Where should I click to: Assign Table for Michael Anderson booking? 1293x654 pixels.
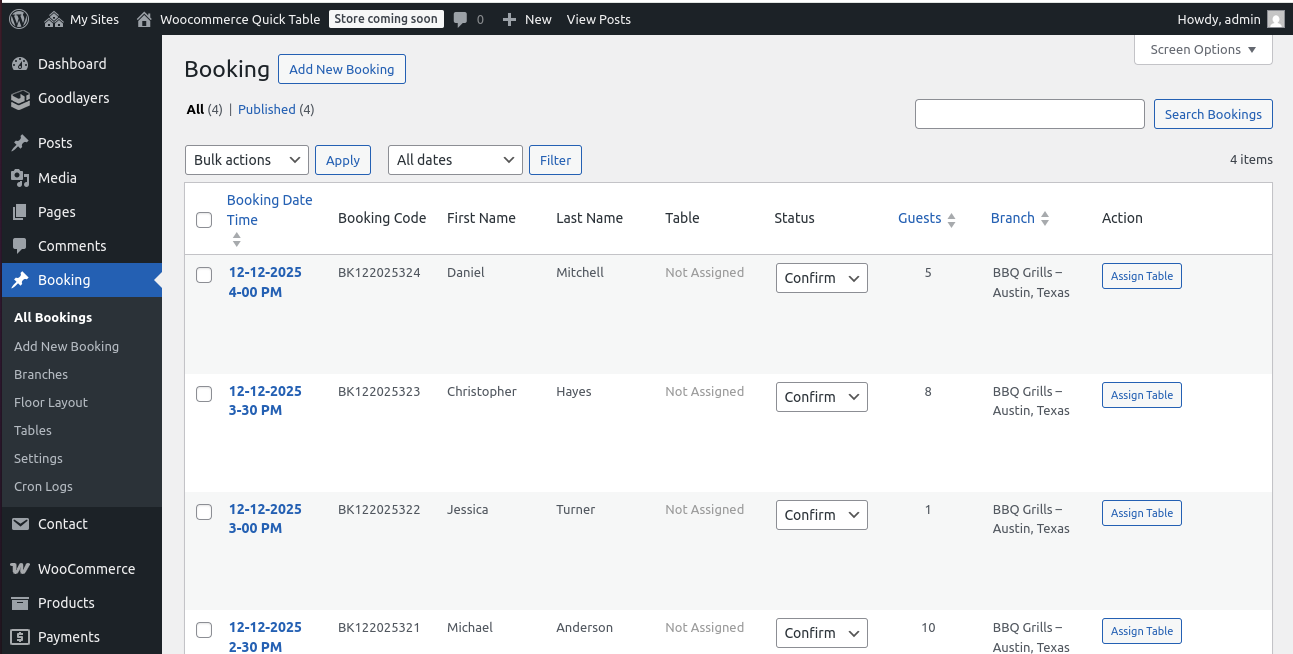tap(1141, 631)
